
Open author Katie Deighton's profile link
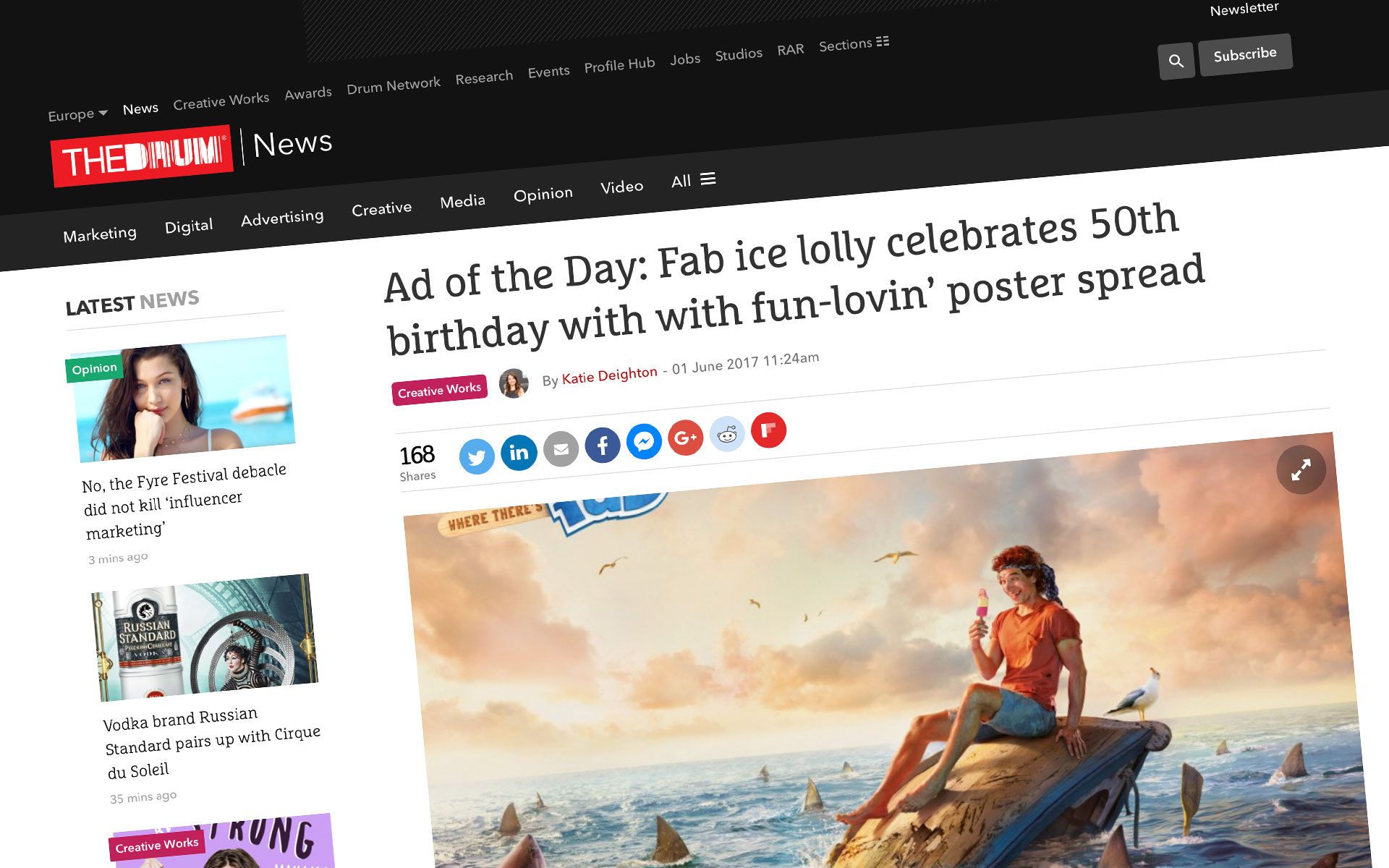pyautogui.click(x=609, y=375)
